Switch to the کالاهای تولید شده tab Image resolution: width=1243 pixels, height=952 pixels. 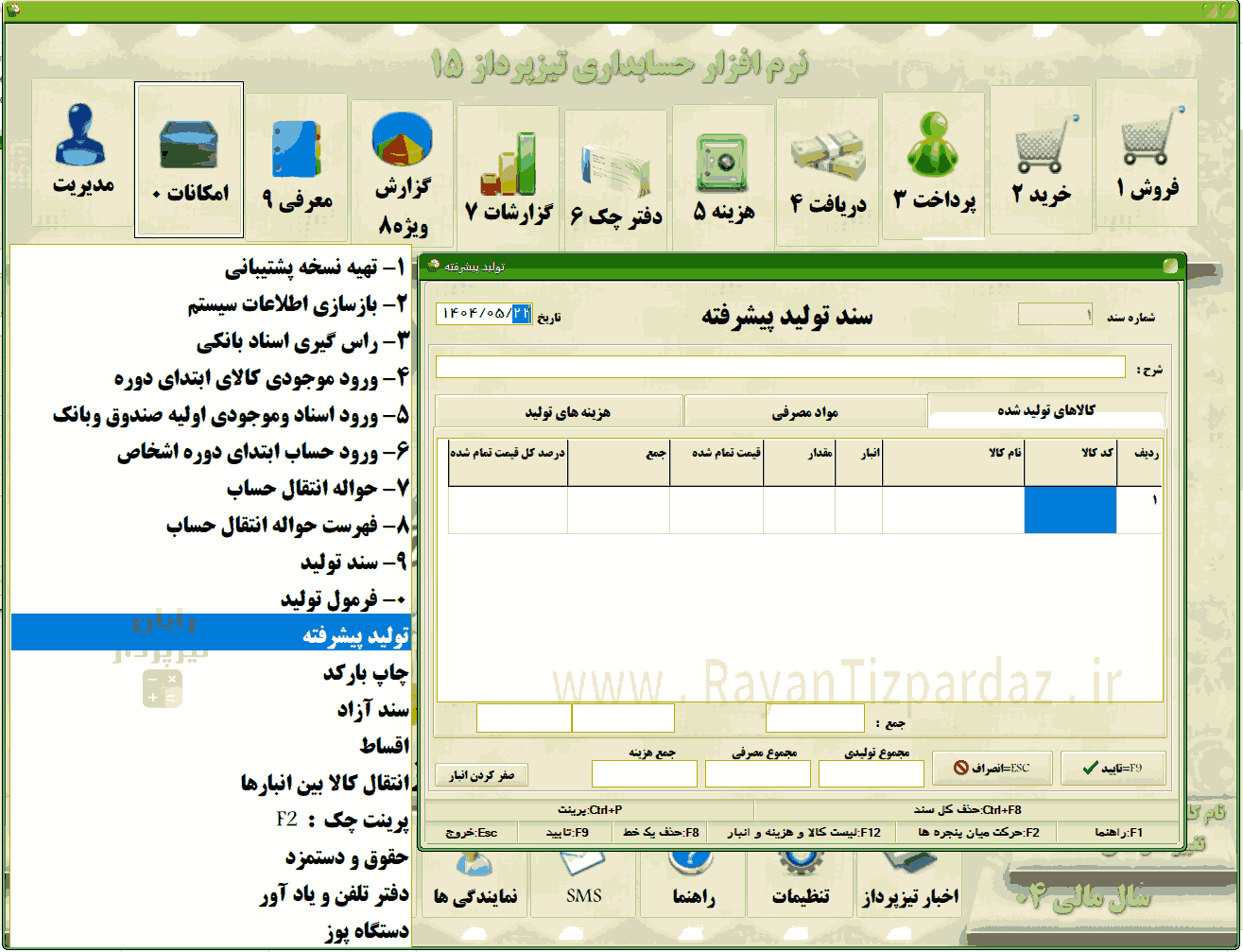click(1046, 410)
